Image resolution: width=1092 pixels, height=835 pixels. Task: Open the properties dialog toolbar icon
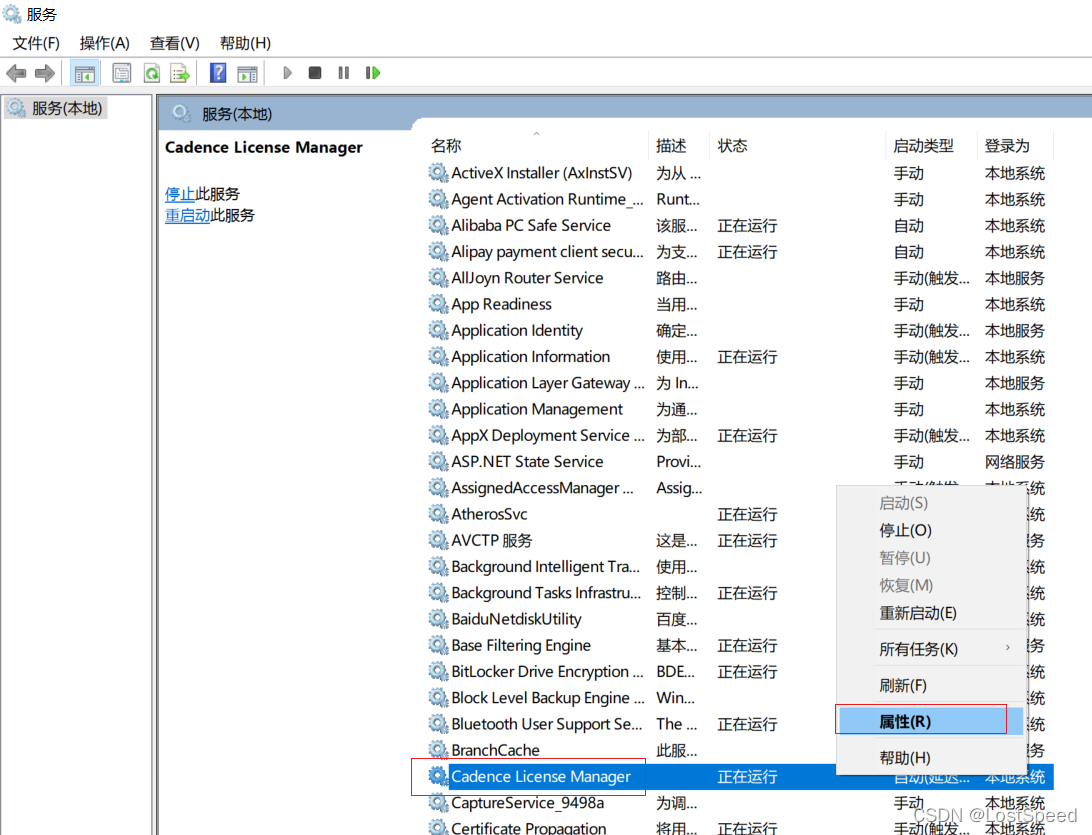coord(120,72)
